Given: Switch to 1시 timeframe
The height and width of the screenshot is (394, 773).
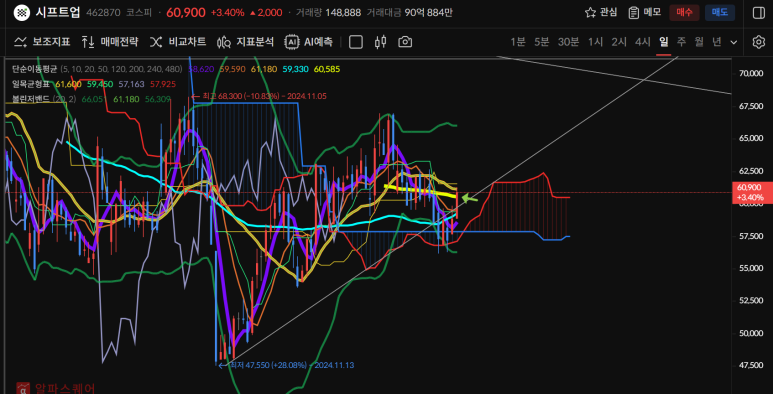Looking at the screenshot, I should pos(595,42).
